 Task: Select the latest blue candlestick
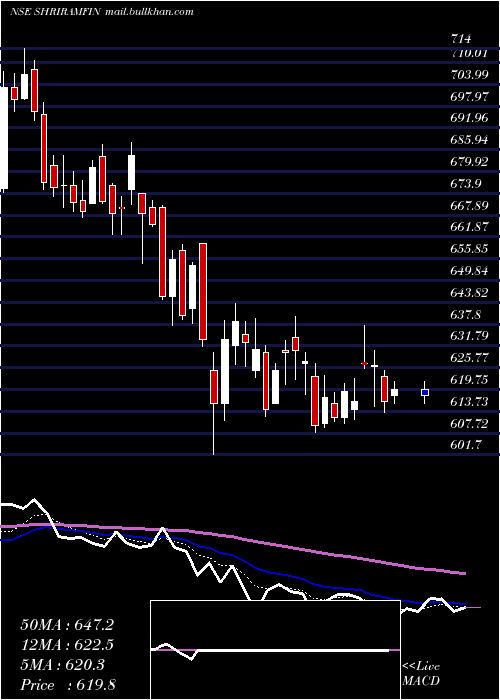[425, 392]
